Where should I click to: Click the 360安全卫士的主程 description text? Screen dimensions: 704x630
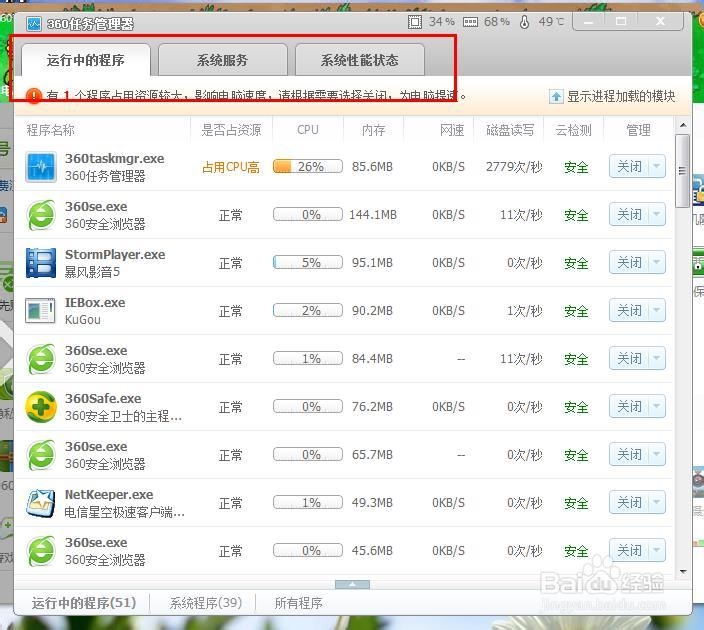pos(123,416)
